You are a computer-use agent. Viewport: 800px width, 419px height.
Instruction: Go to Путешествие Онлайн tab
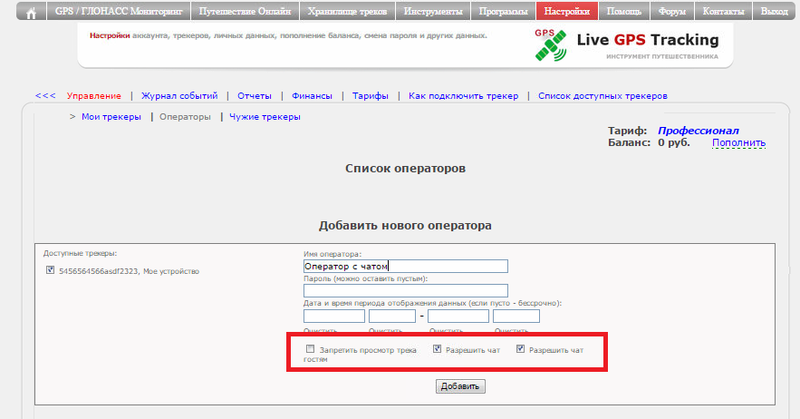coord(245,13)
